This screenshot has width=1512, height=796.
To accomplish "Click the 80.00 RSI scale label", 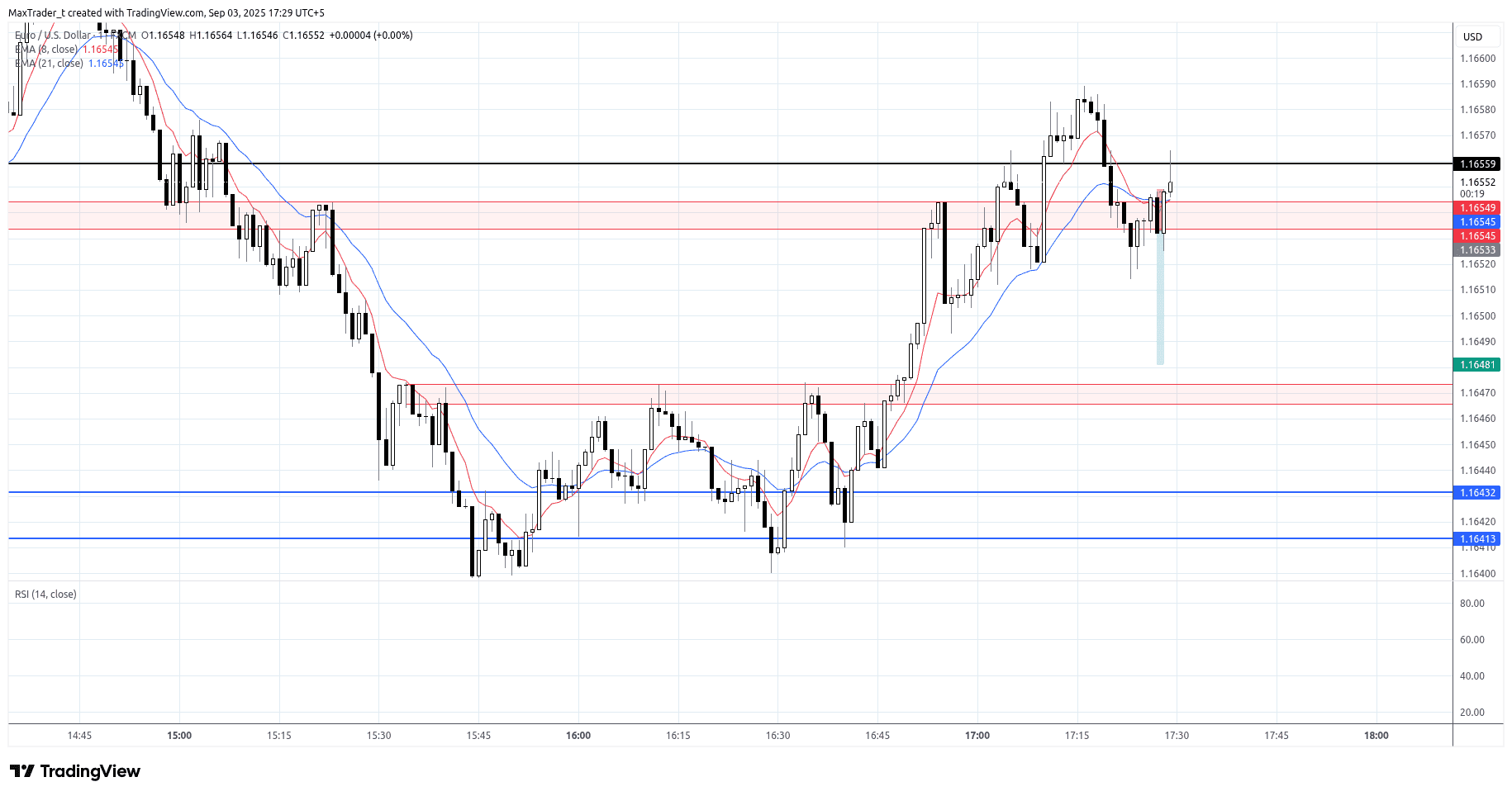I will click(x=1472, y=604).
